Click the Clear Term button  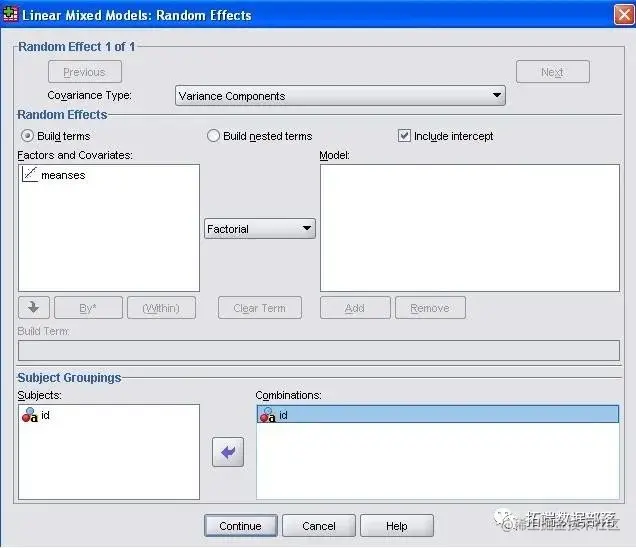260,308
